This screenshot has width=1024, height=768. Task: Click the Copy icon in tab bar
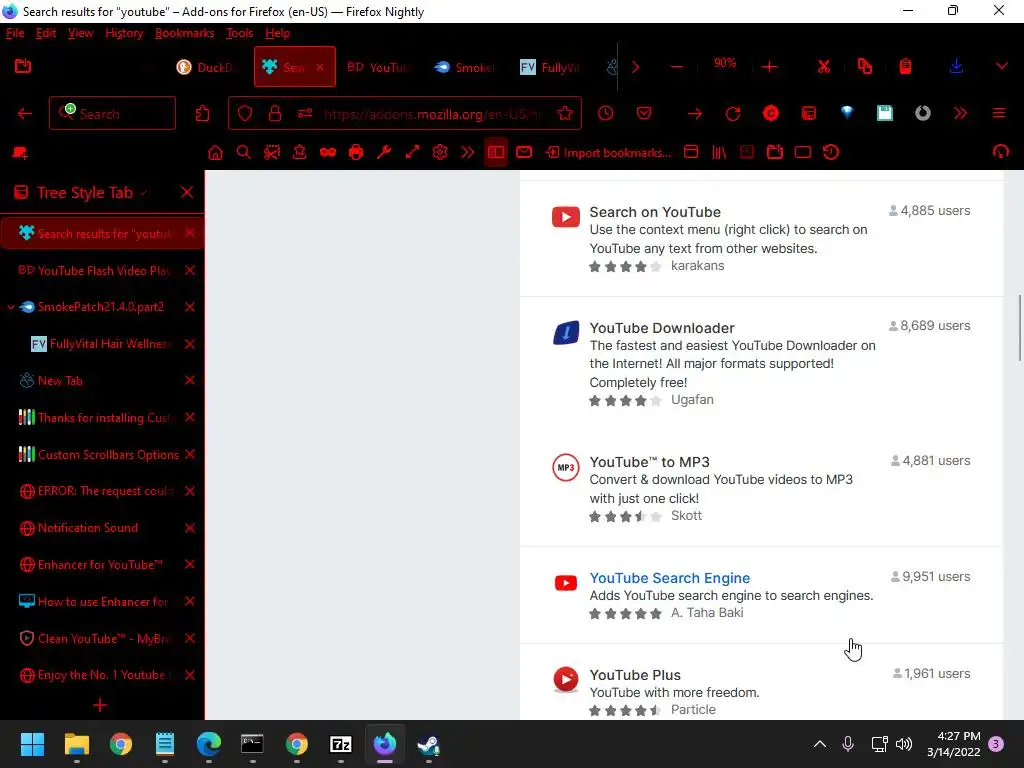[865, 66]
